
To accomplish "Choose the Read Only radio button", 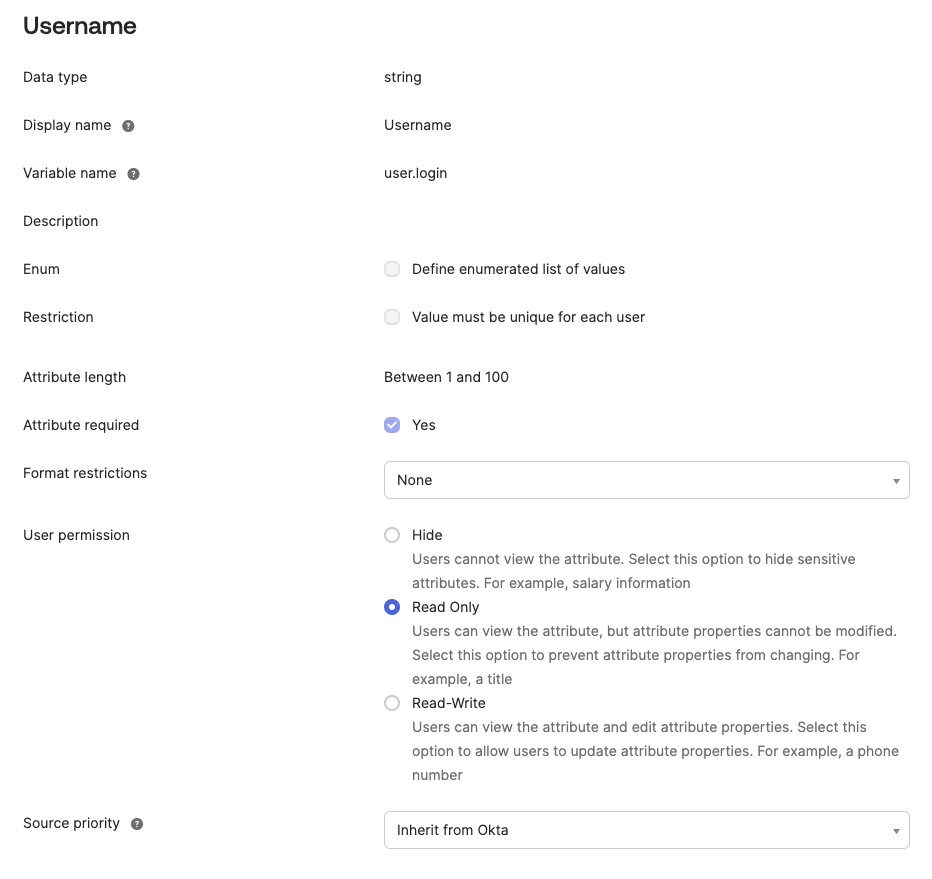I will pyautogui.click(x=392, y=607).
